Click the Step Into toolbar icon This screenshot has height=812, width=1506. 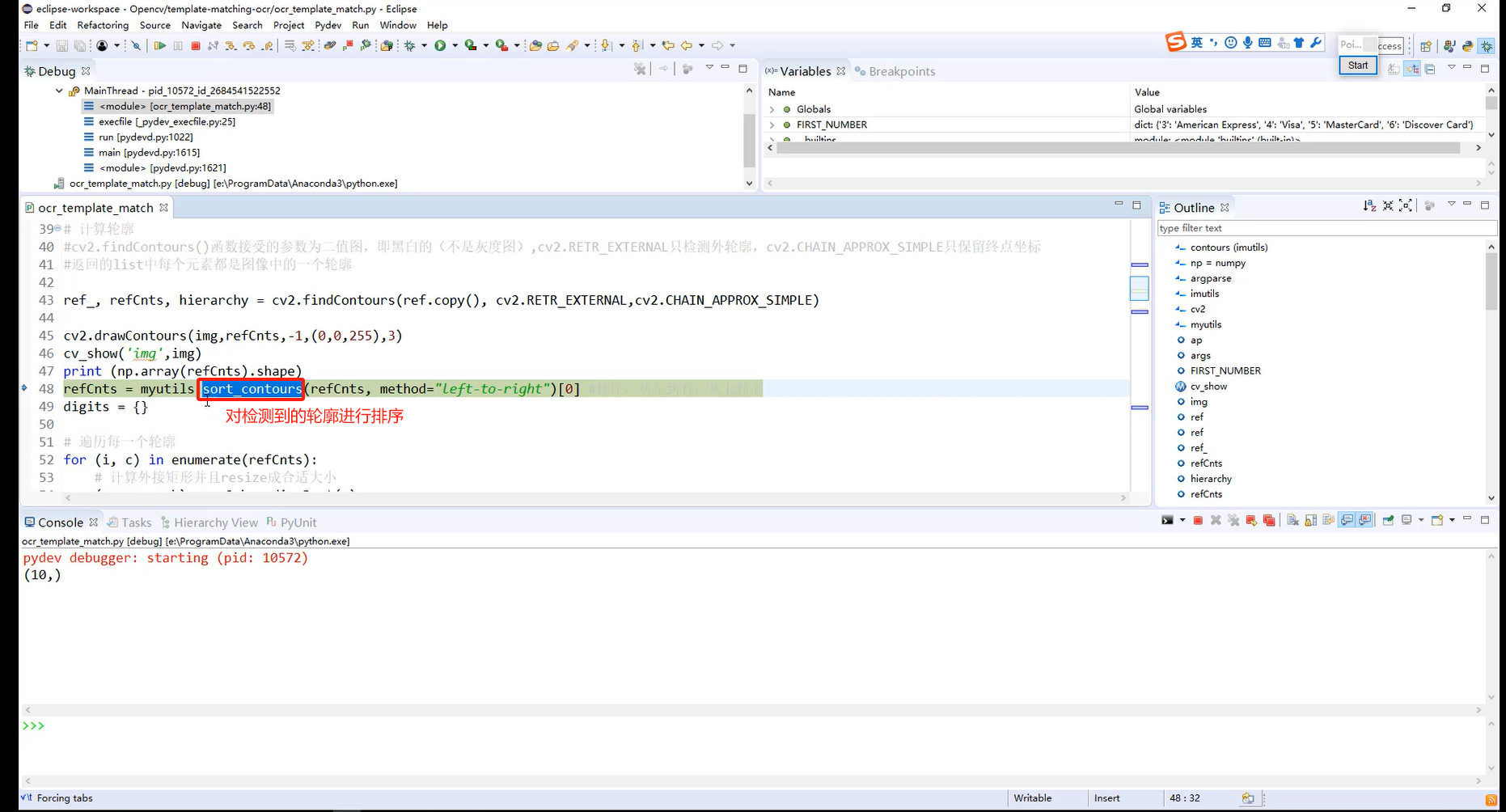[231, 45]
